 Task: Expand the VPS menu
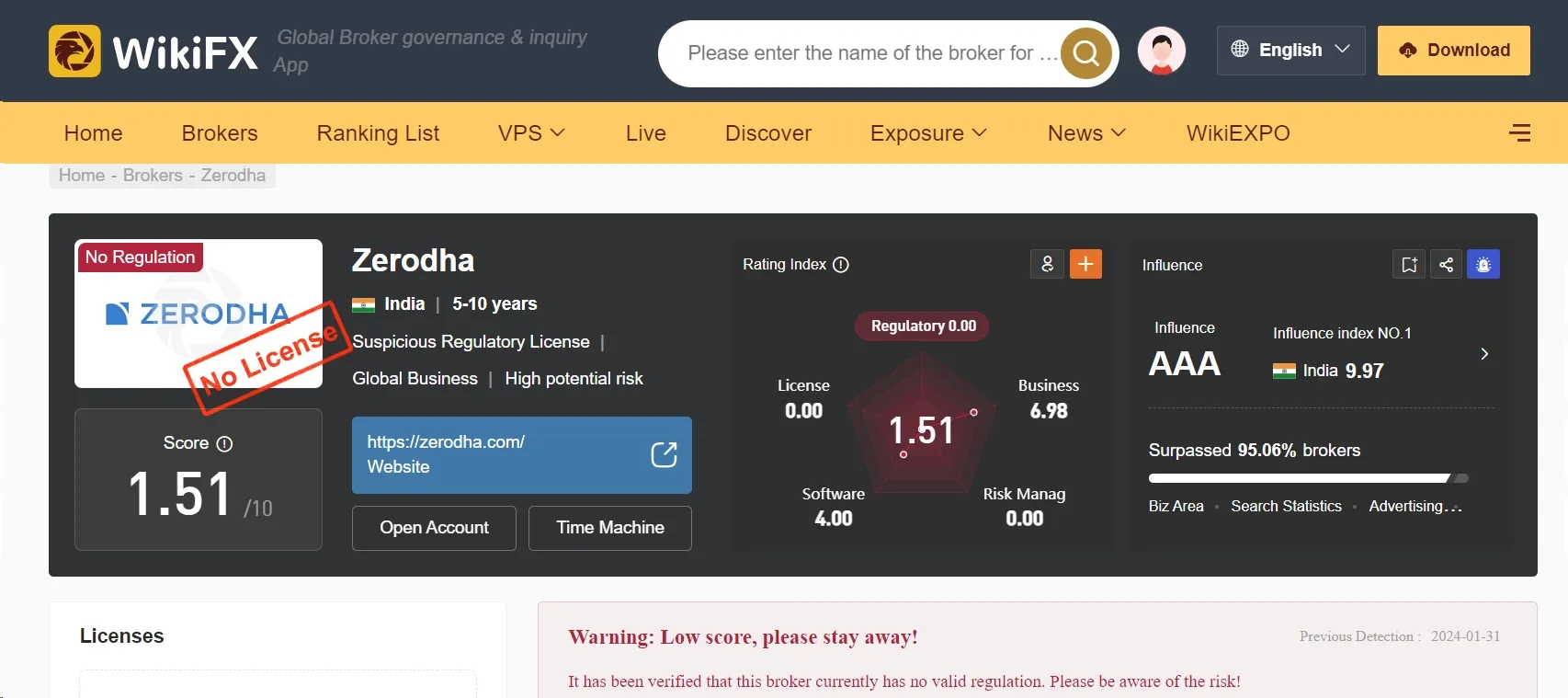pos(531,133)
